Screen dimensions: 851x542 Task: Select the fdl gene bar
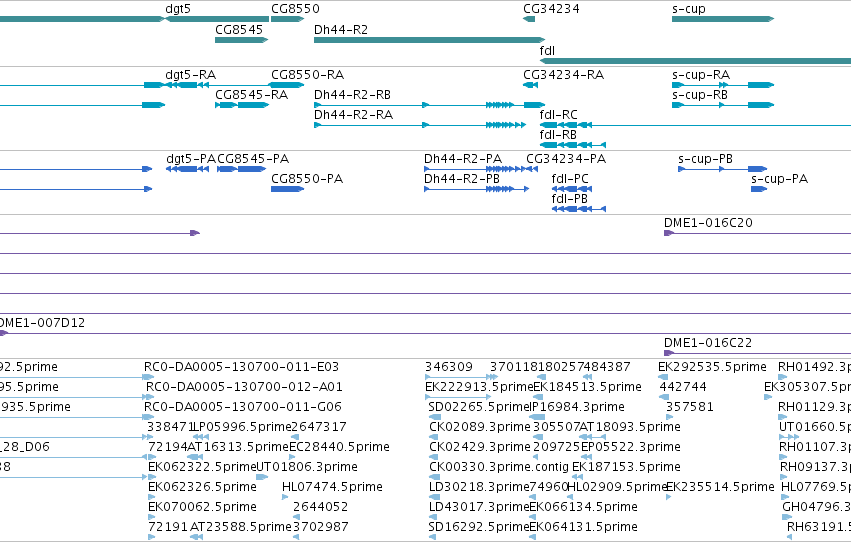click(x=695, y=61)
